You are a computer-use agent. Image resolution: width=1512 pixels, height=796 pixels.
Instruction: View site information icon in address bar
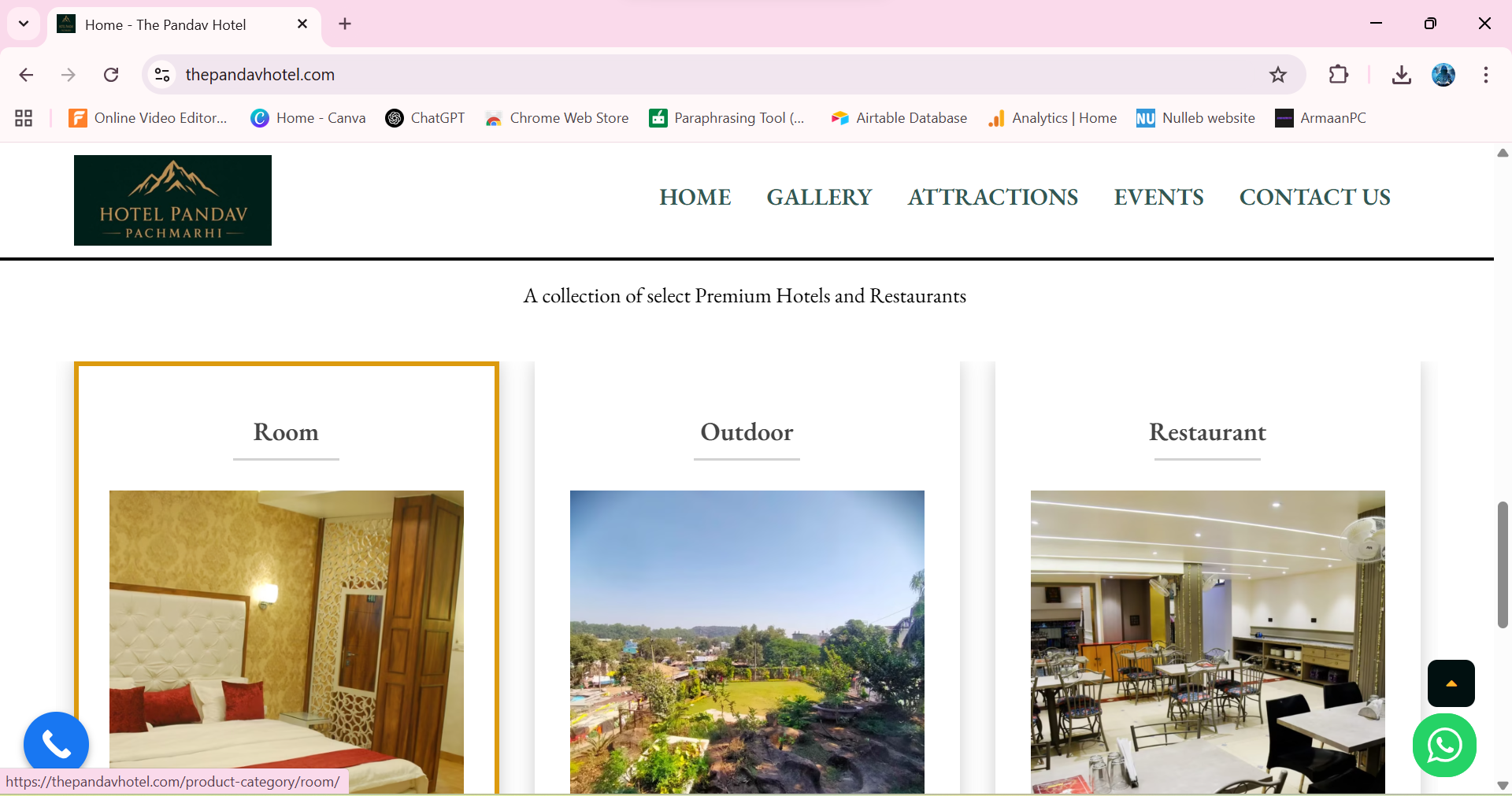click(x=162, y=75)
